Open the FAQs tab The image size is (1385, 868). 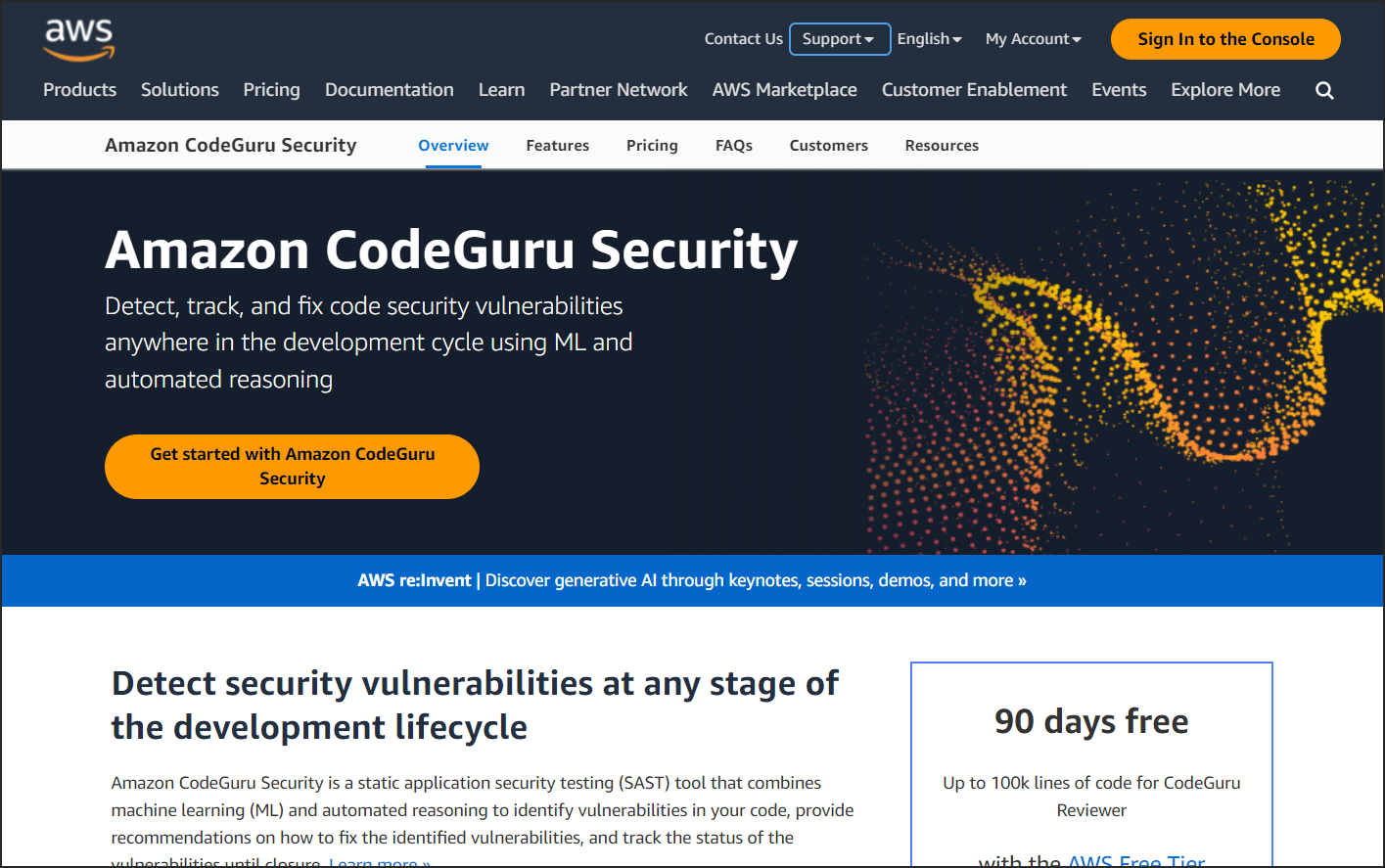734,145
